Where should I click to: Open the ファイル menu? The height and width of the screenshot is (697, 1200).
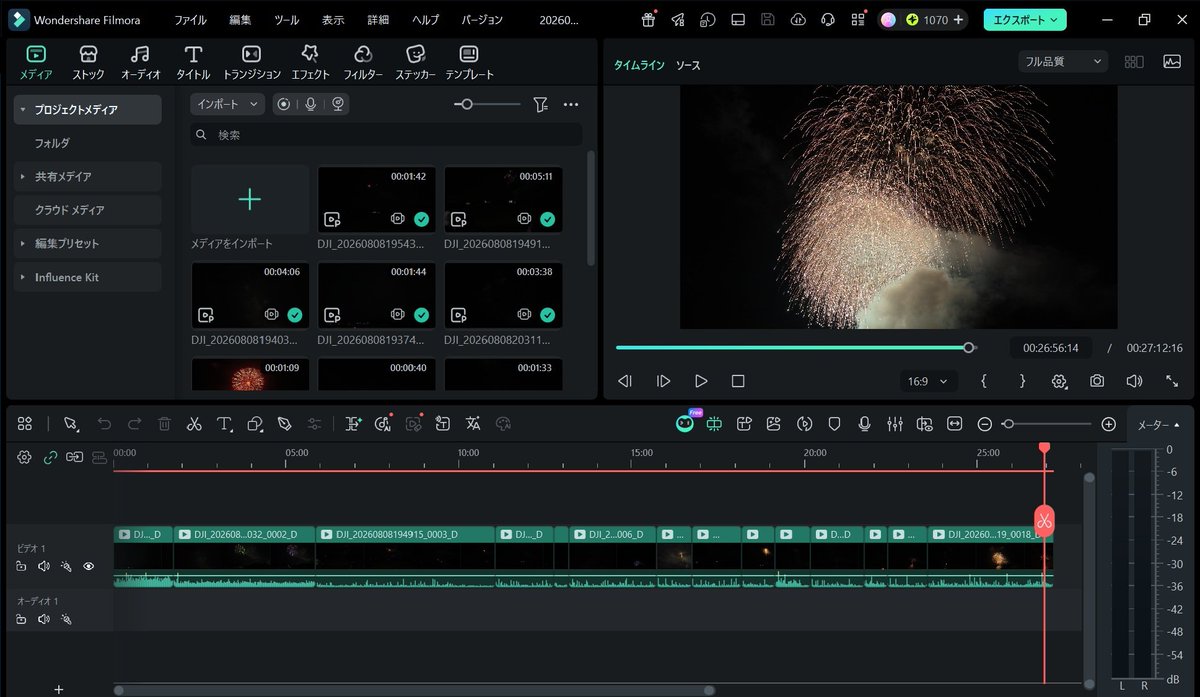190,20
